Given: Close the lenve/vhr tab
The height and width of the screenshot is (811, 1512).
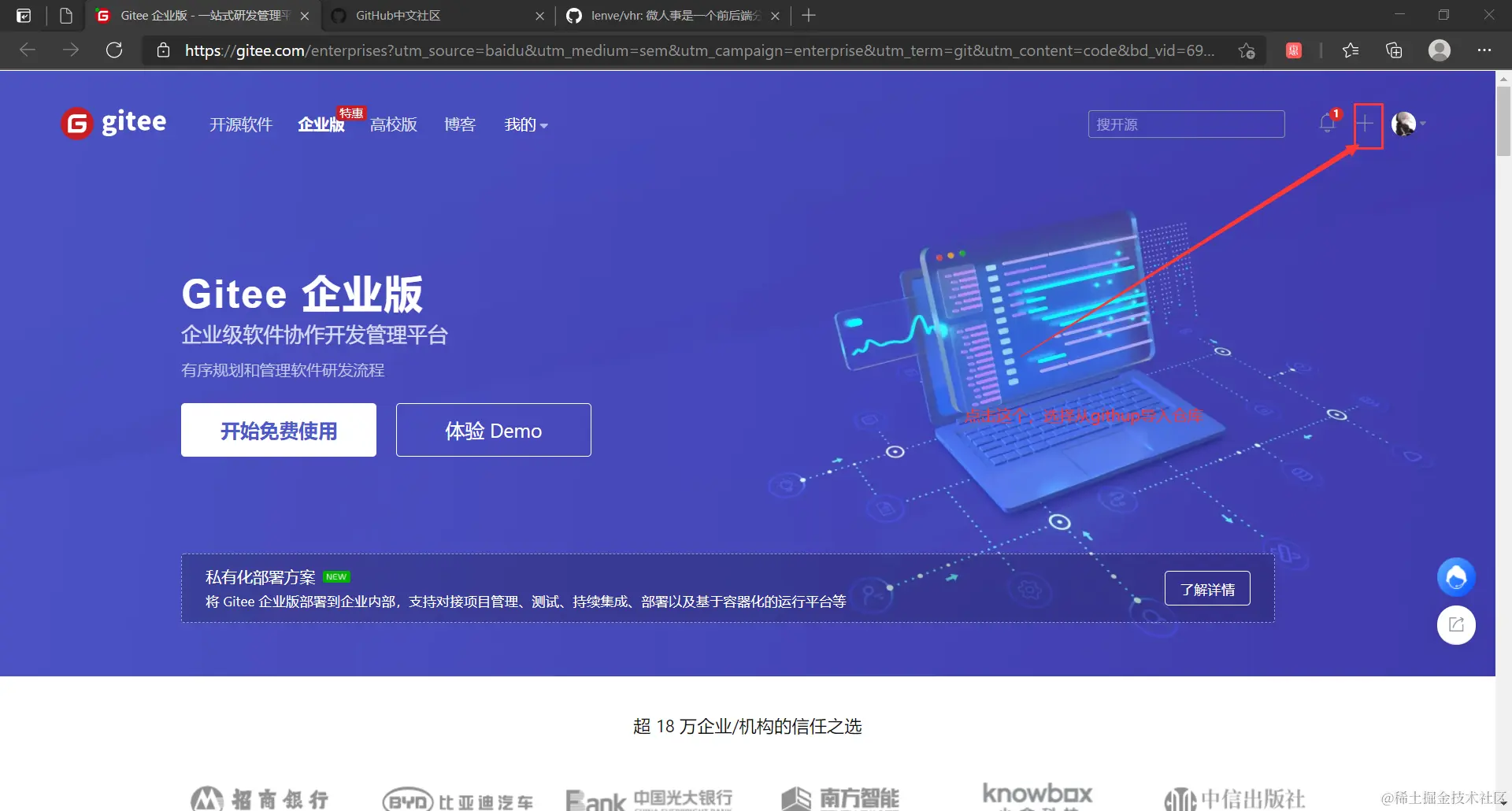Looking at the screenshot, I should (x=775, y=16).
